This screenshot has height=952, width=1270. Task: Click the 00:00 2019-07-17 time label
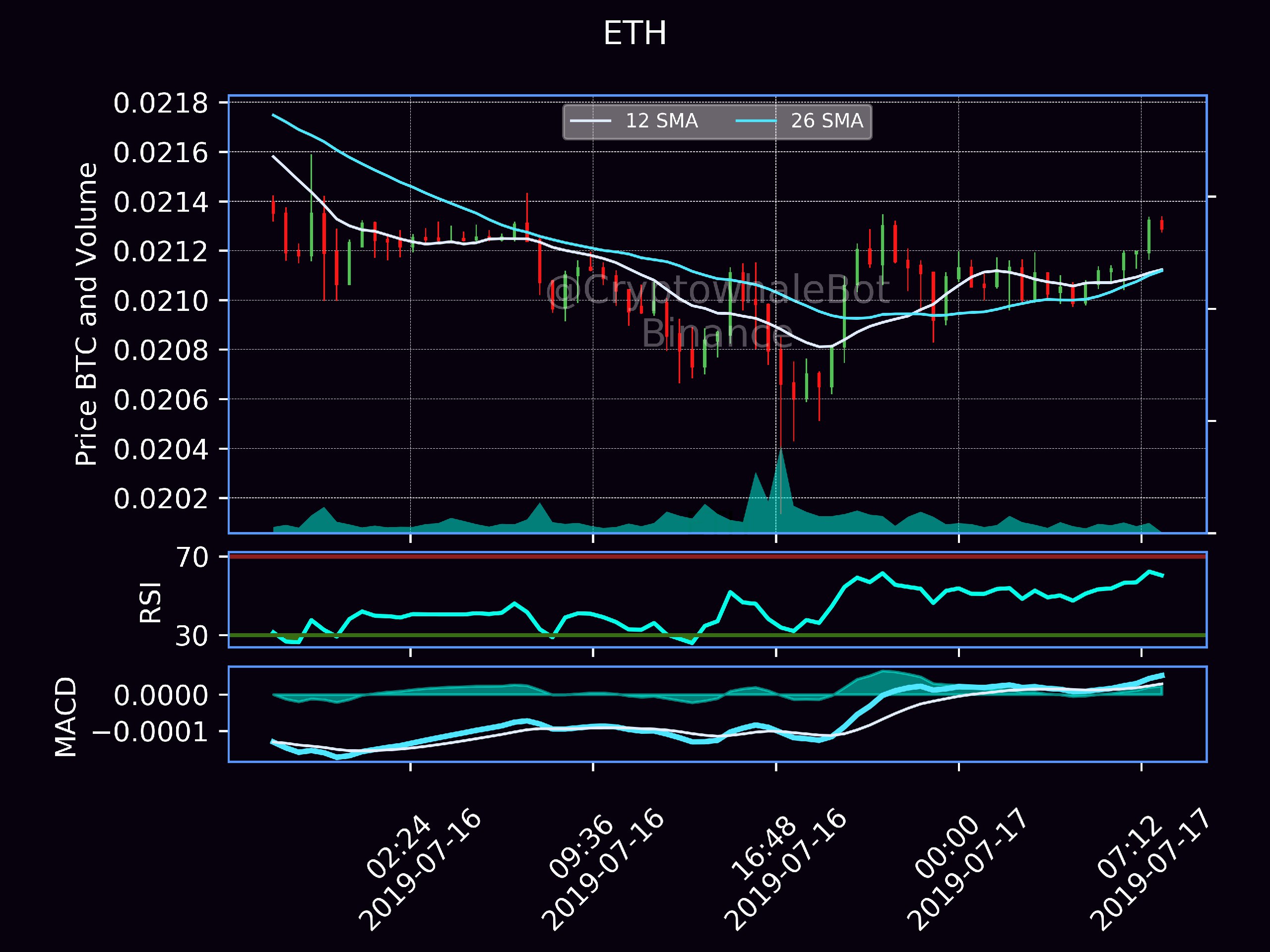point(968,869)
